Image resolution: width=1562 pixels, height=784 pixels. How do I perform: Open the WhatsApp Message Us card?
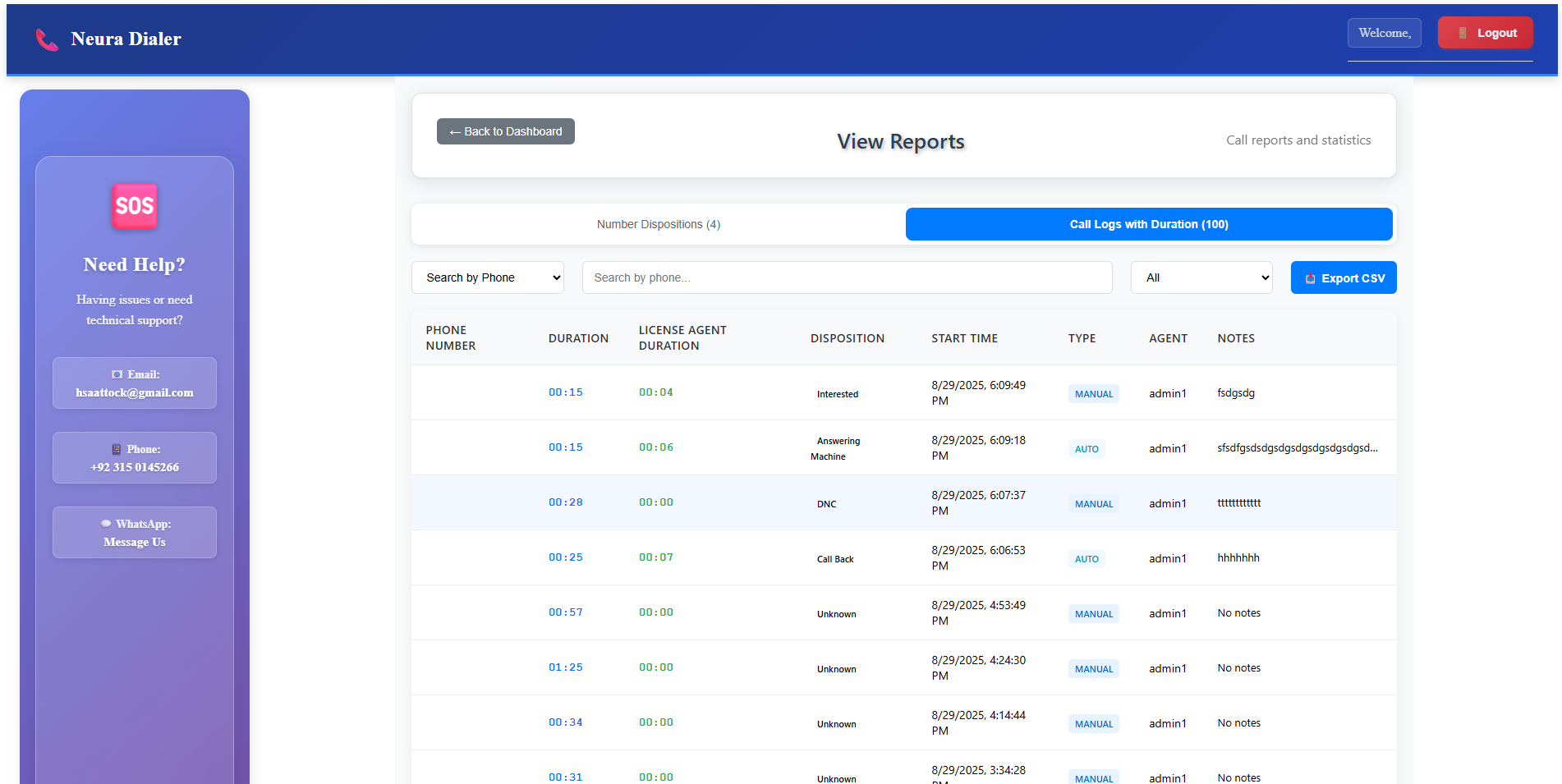135,533
